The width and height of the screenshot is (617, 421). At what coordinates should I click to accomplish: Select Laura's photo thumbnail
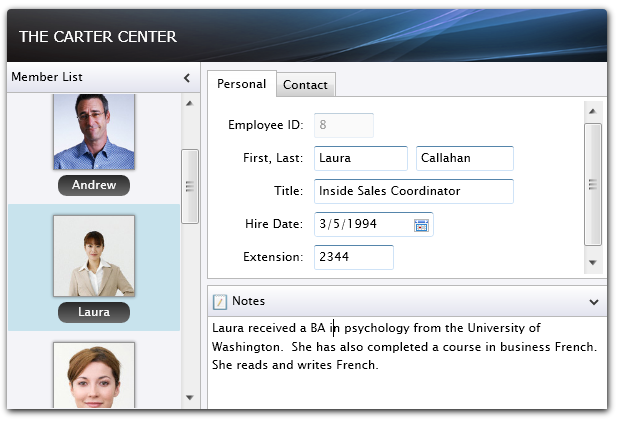[94, 256]
